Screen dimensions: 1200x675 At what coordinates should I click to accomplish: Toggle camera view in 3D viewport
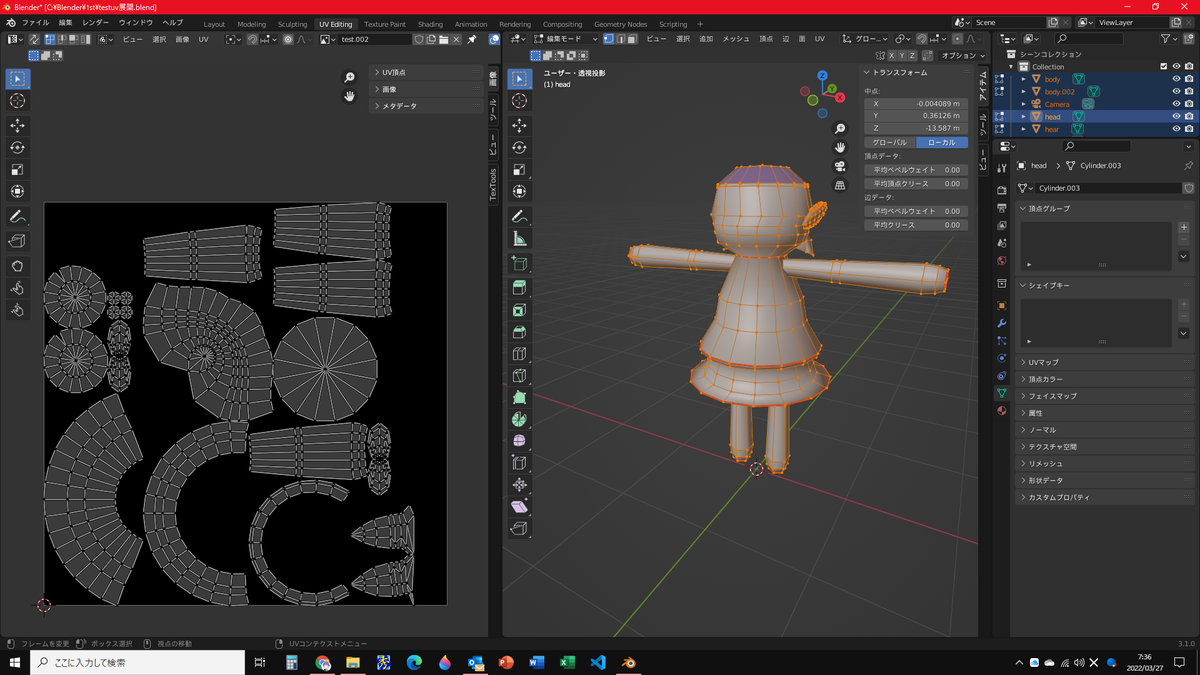[840, 166]
